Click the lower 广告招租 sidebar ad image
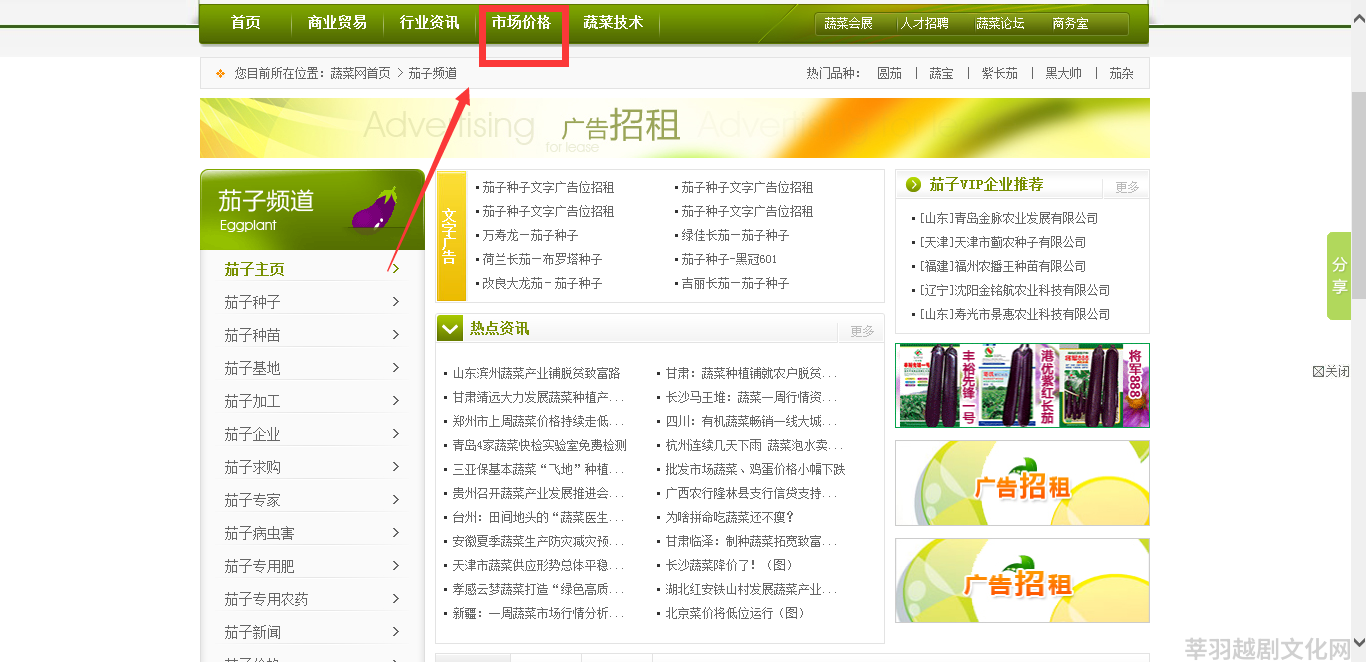 (1022, 581)
